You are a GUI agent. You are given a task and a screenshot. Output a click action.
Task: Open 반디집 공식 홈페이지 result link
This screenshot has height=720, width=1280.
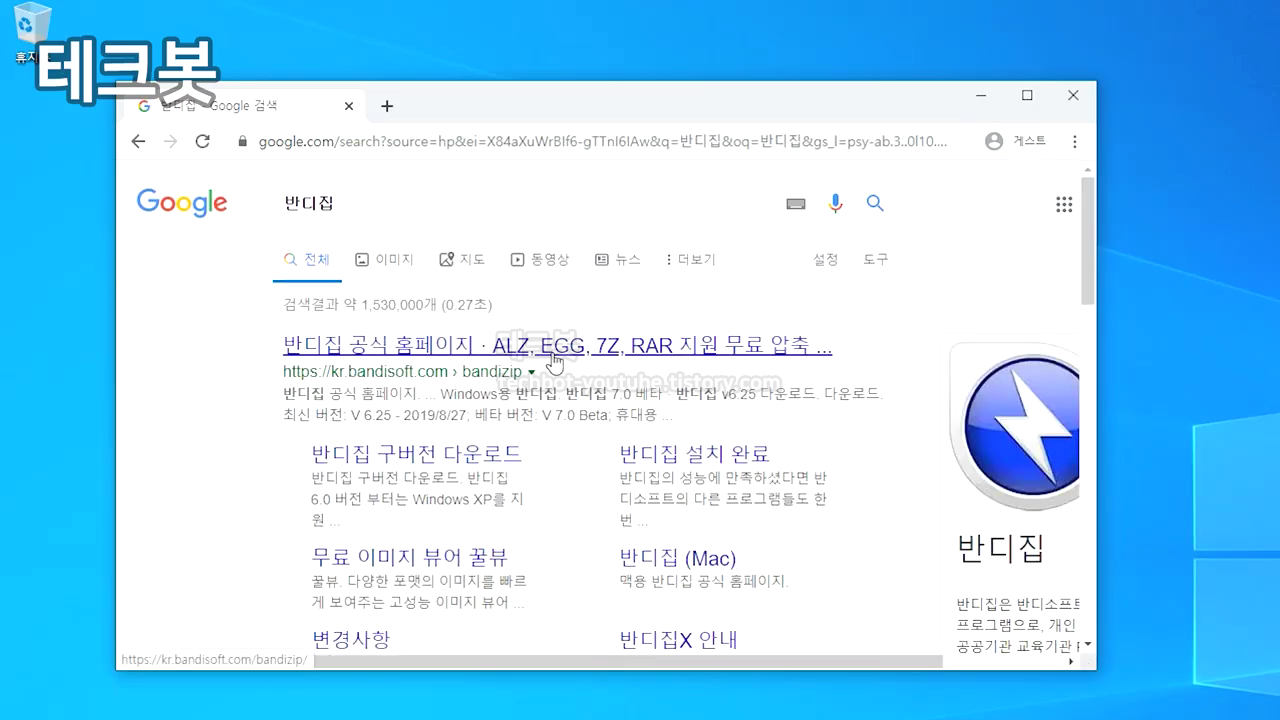[558, 345]
